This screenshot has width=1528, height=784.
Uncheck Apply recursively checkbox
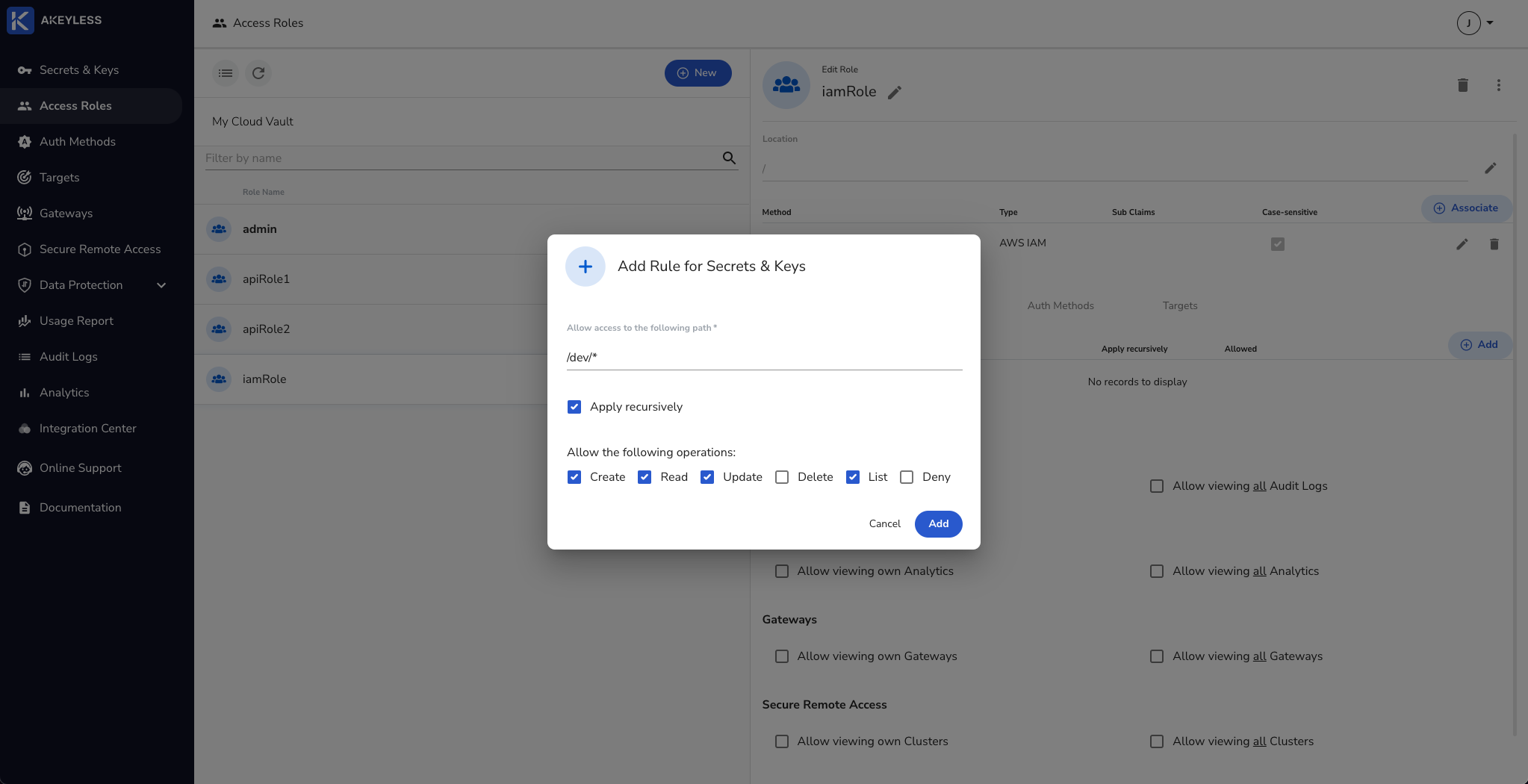click(x=574, y=407)
